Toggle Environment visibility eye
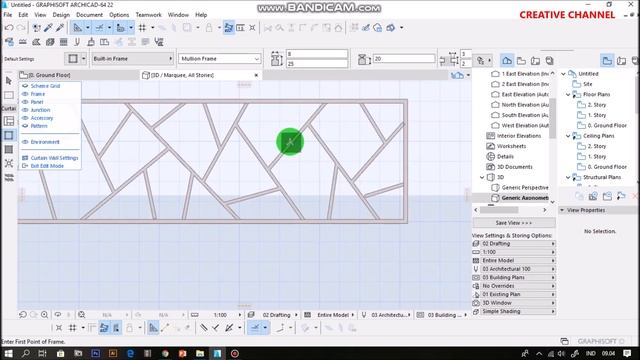 (25, 142)
